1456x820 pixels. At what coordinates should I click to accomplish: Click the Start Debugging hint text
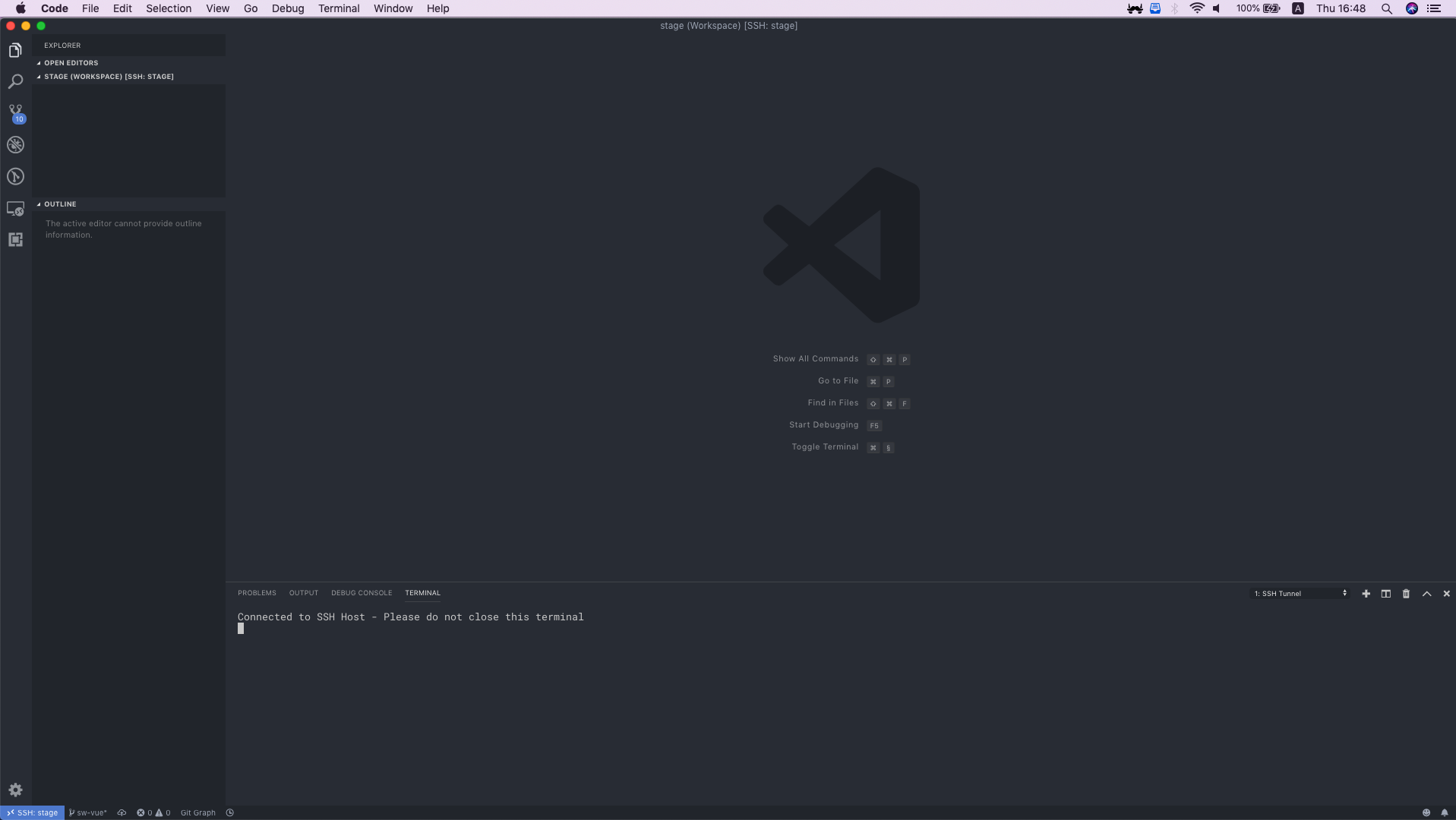(x=823, y=425)
